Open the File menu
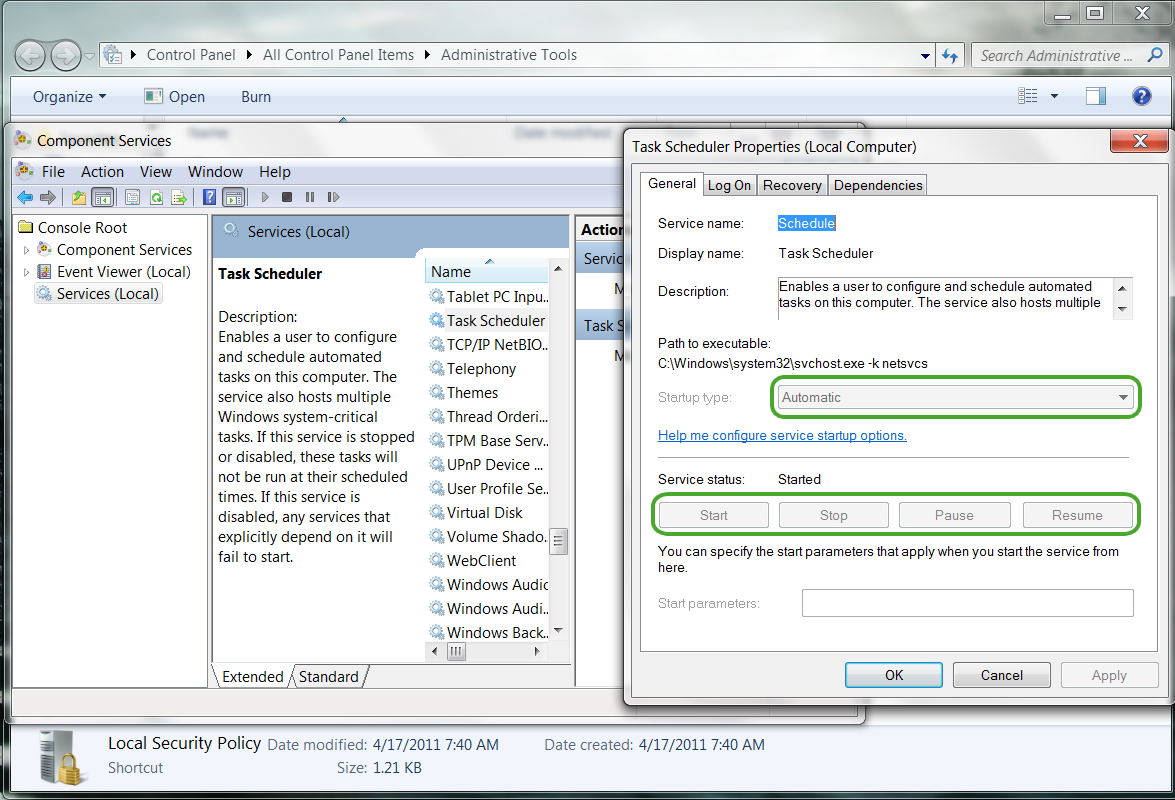Image resolution: width=1175 pixels, height=800 pixels. coord(53,172)
